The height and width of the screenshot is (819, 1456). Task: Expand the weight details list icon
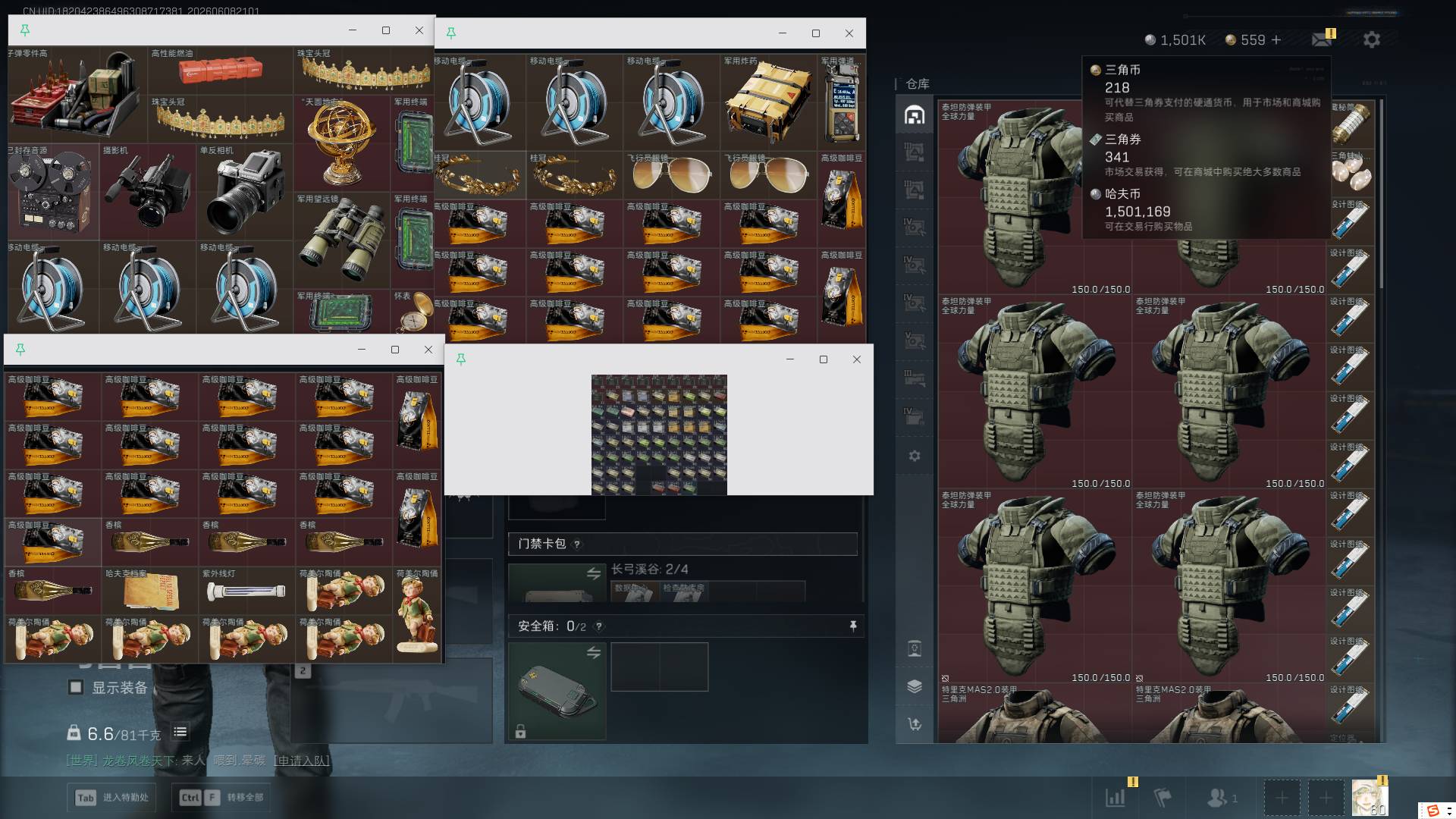pyautogui.click(x=180, y=732)
